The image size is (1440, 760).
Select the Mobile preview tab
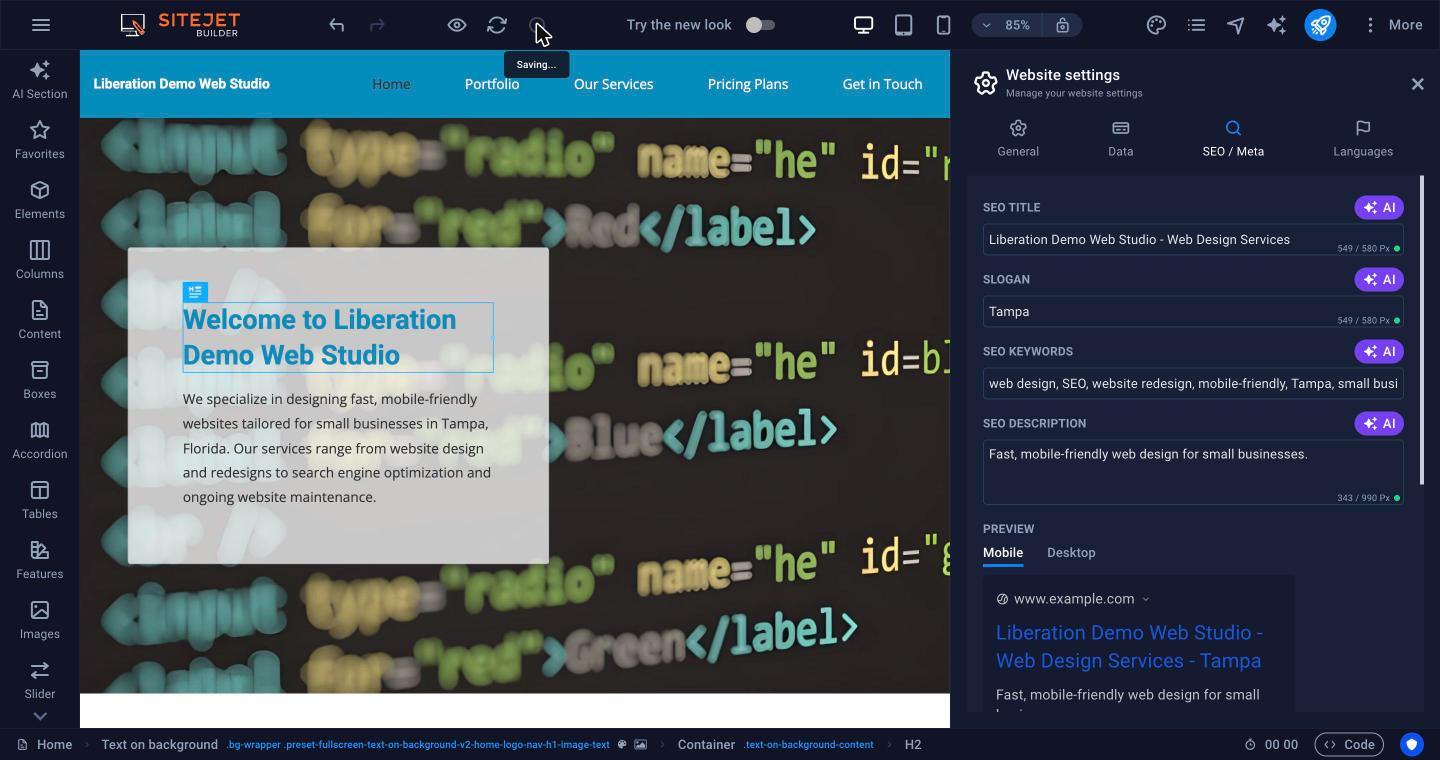pos(1003,553)
